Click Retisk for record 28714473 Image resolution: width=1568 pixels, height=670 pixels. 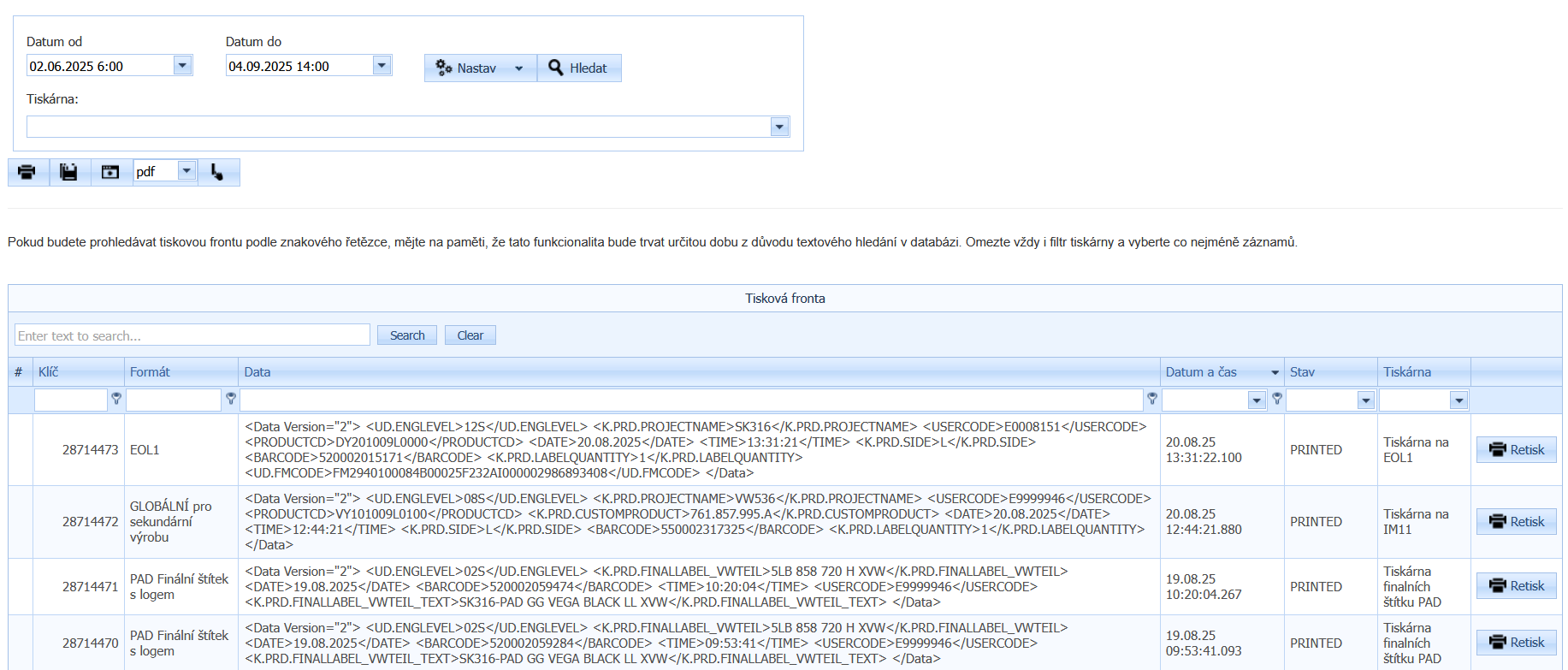coord(1516,450)
